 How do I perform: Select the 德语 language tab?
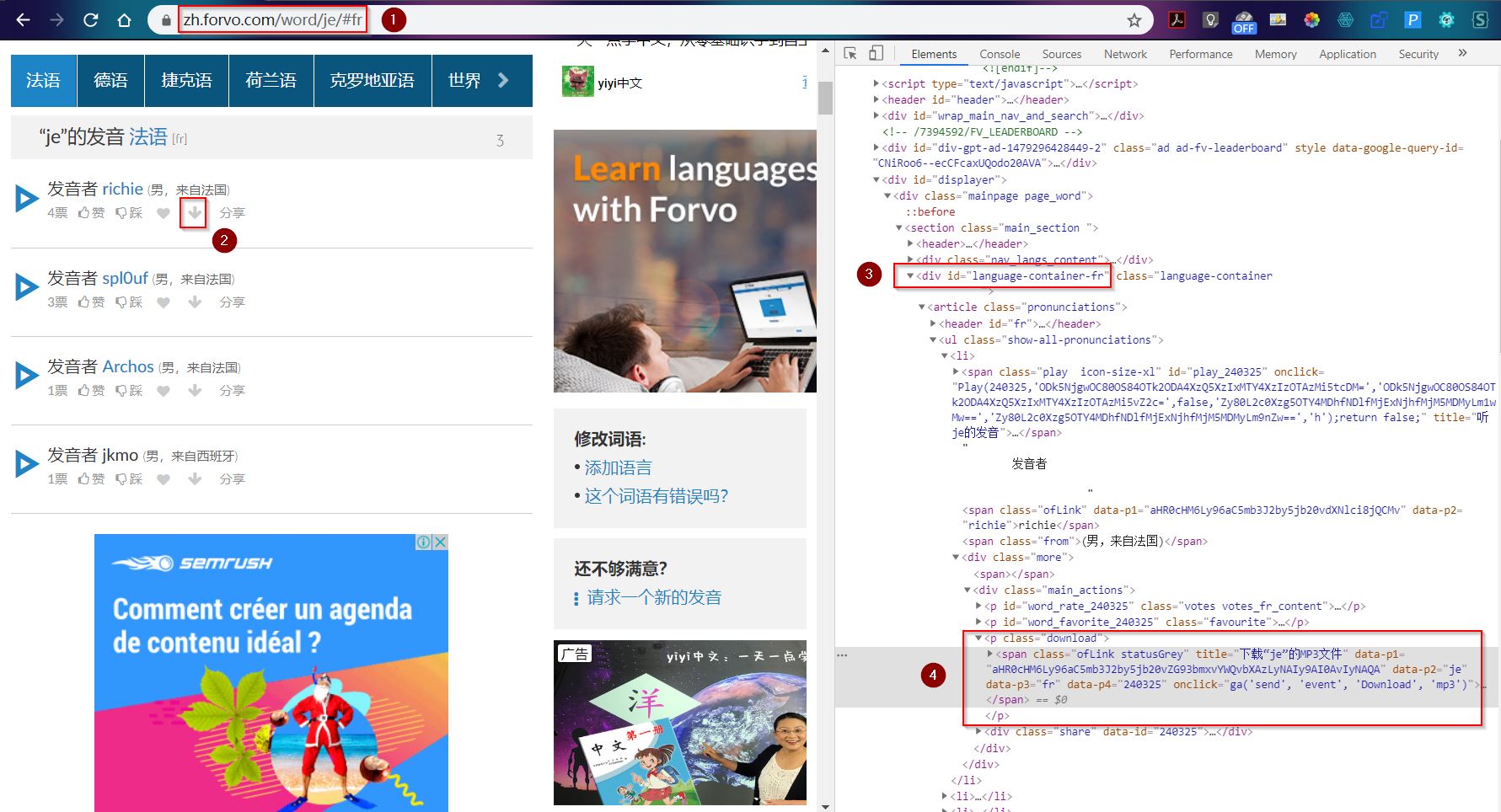[110, 81]
